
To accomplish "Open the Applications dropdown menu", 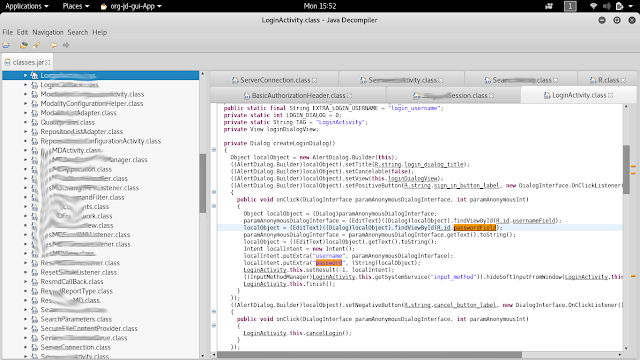I will click(x=27, y=6).
